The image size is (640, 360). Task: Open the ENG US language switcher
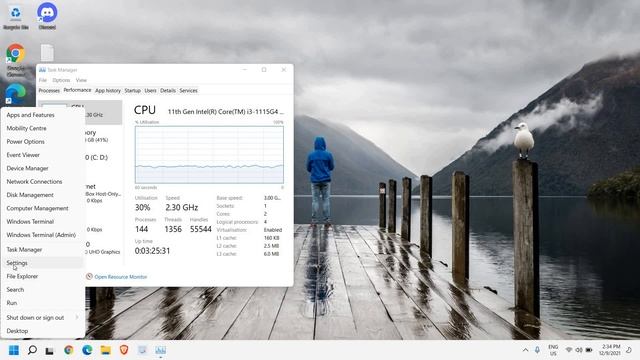pyautogui.click(x=553, y=350)
